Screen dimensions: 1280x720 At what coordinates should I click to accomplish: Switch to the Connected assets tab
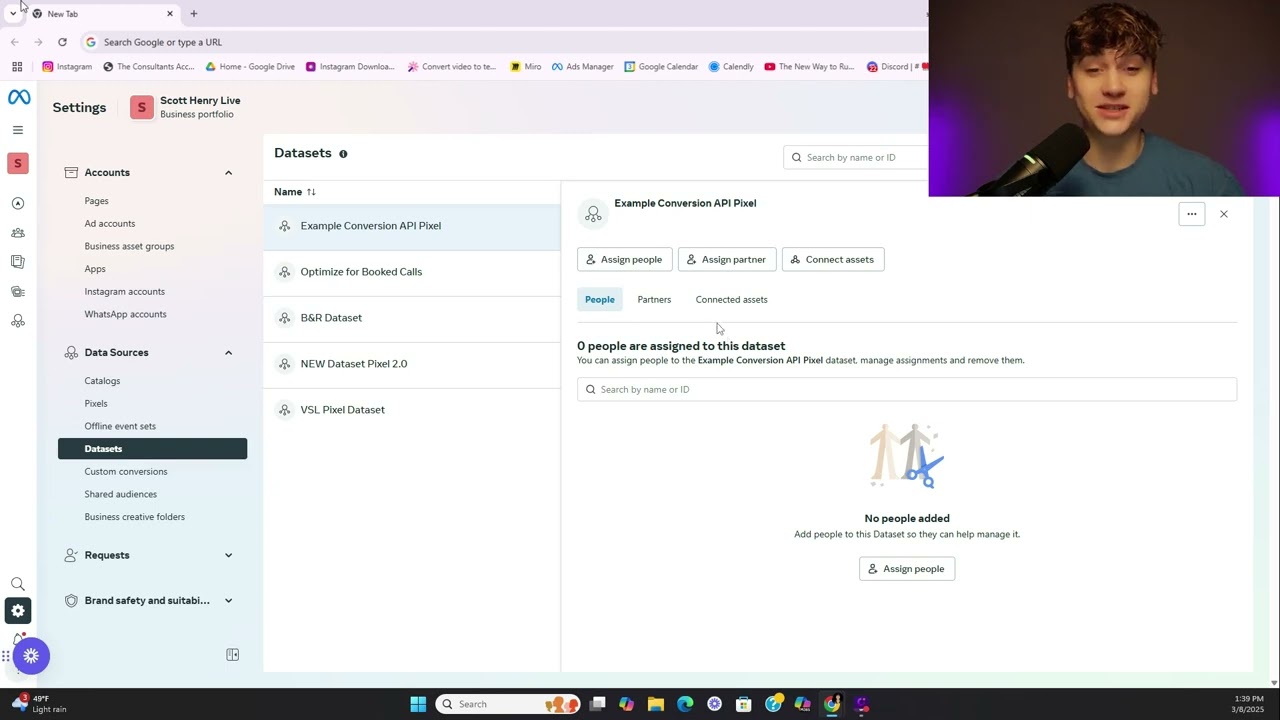click(x=731, y=300)
